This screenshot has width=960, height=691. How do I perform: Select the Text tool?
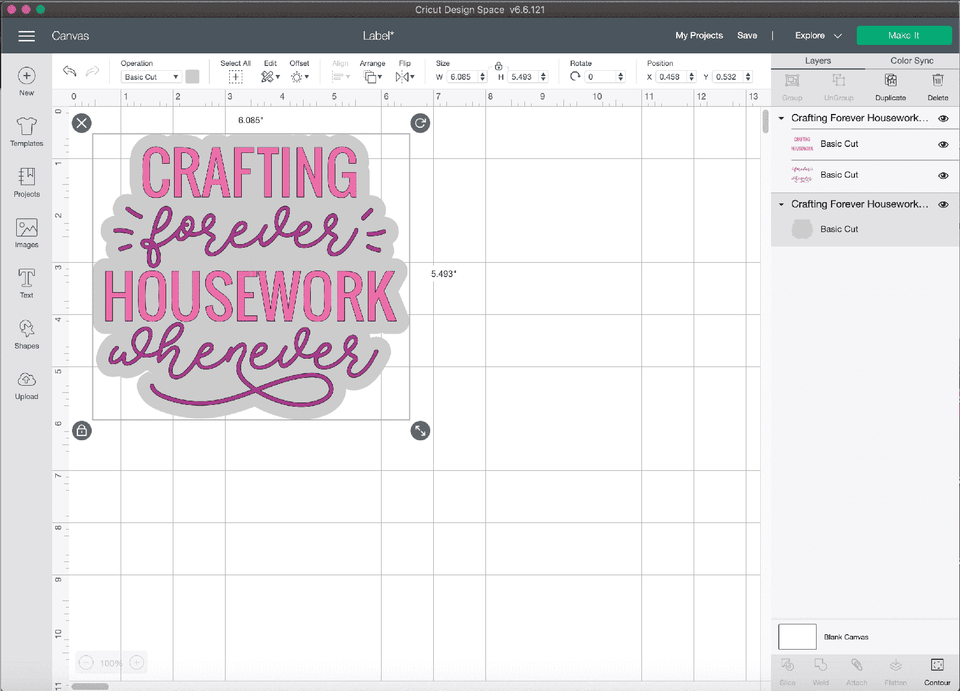(26, 283)
